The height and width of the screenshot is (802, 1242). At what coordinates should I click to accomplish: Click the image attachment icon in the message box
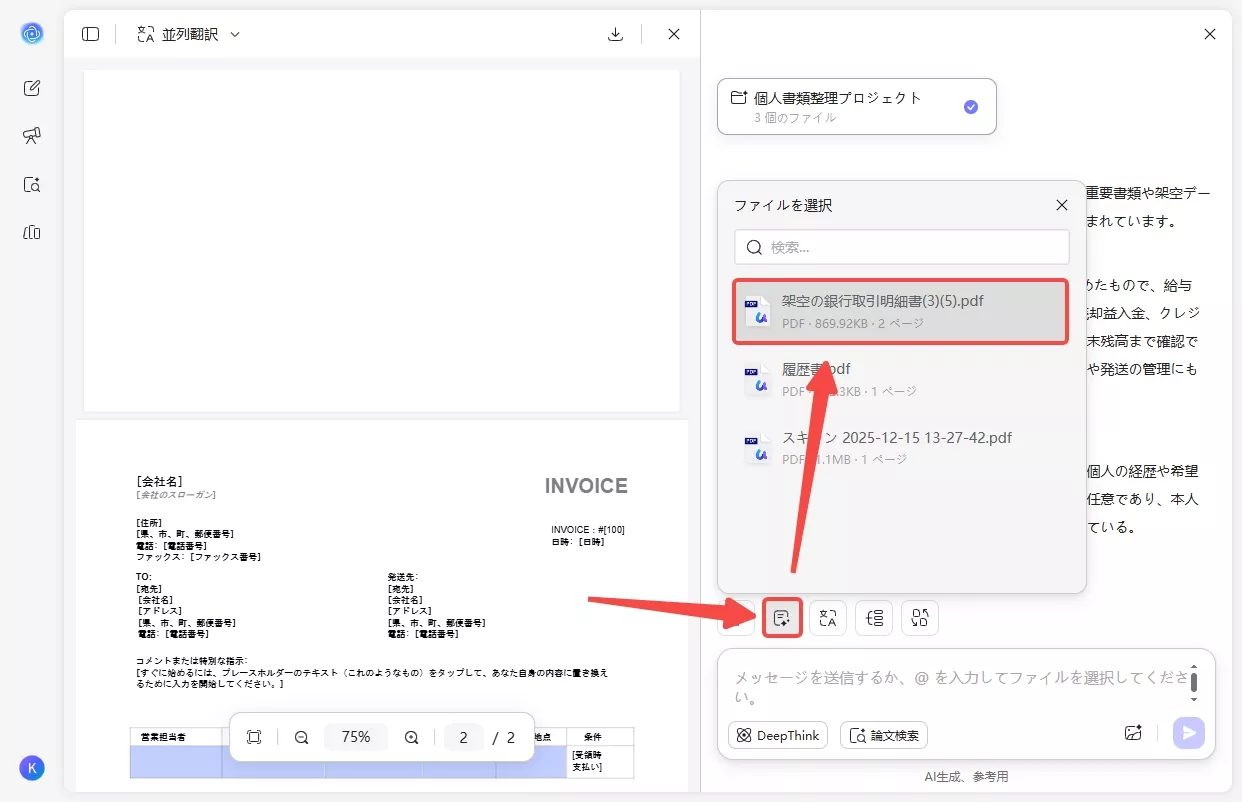tap(1133, 732)
